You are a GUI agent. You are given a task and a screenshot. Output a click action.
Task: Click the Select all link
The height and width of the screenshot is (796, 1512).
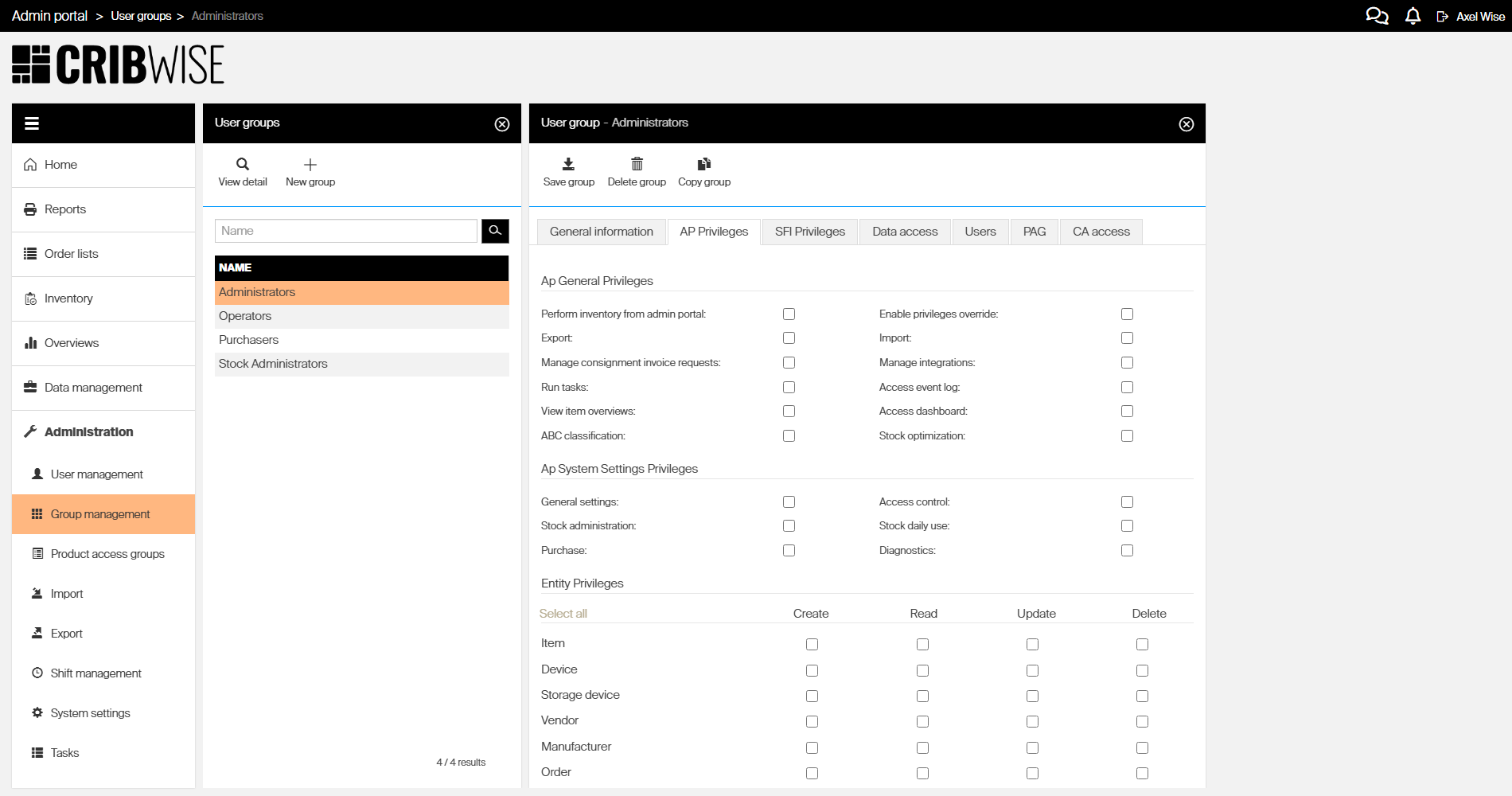pos(563,614)
